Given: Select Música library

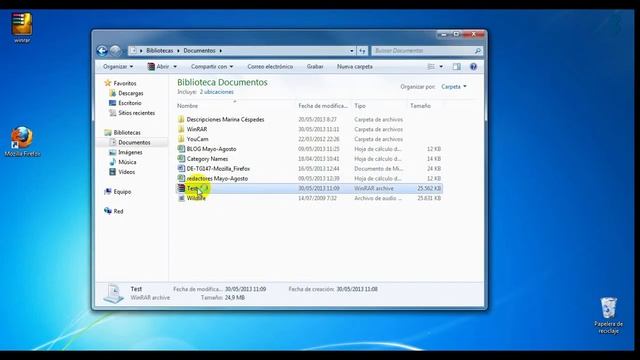Looking at the screenshot, I should tap(127, 162).
